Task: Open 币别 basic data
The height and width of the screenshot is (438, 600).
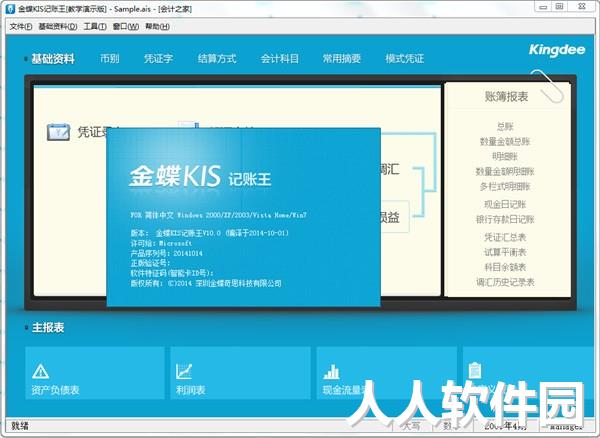Action: (109, 59)
